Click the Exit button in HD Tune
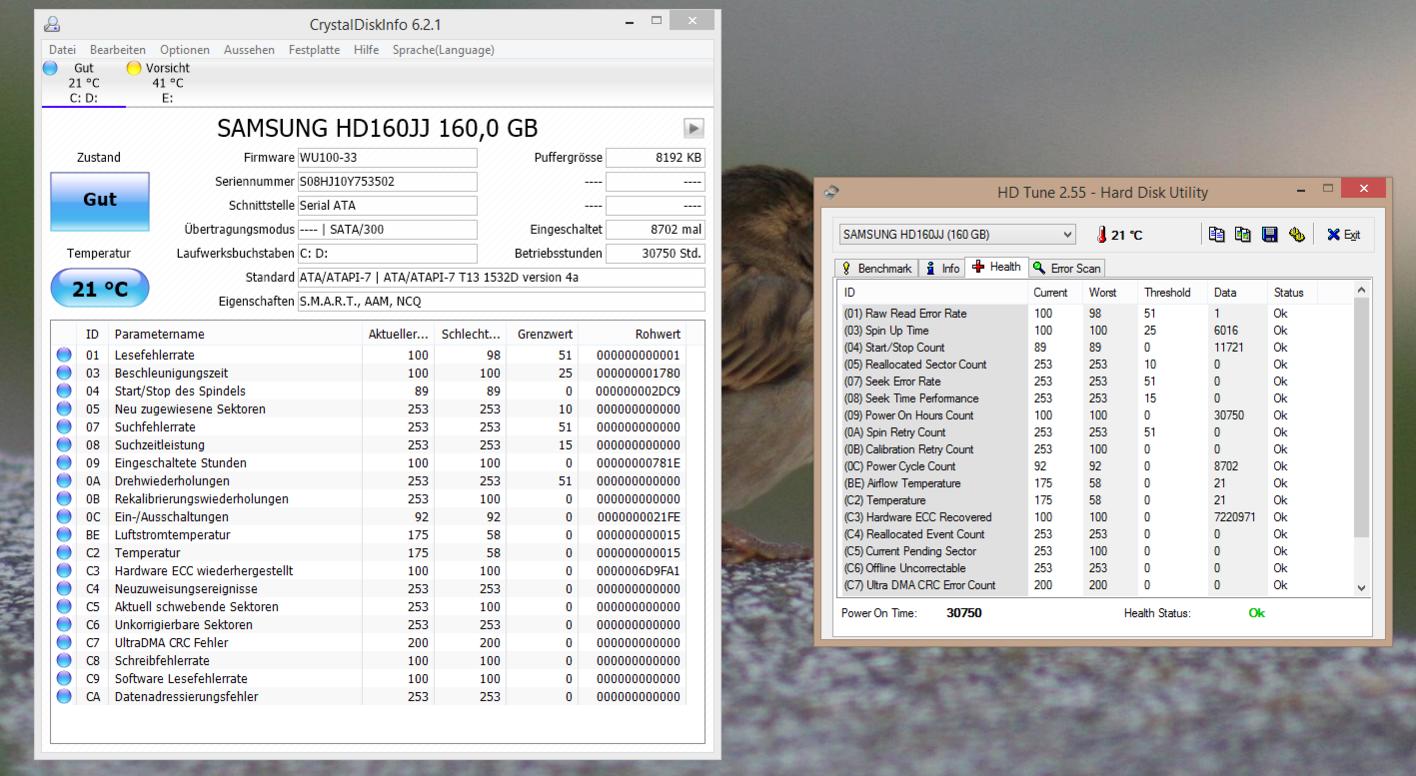This screenshot has height=776, width=1416. [1343, 235]
